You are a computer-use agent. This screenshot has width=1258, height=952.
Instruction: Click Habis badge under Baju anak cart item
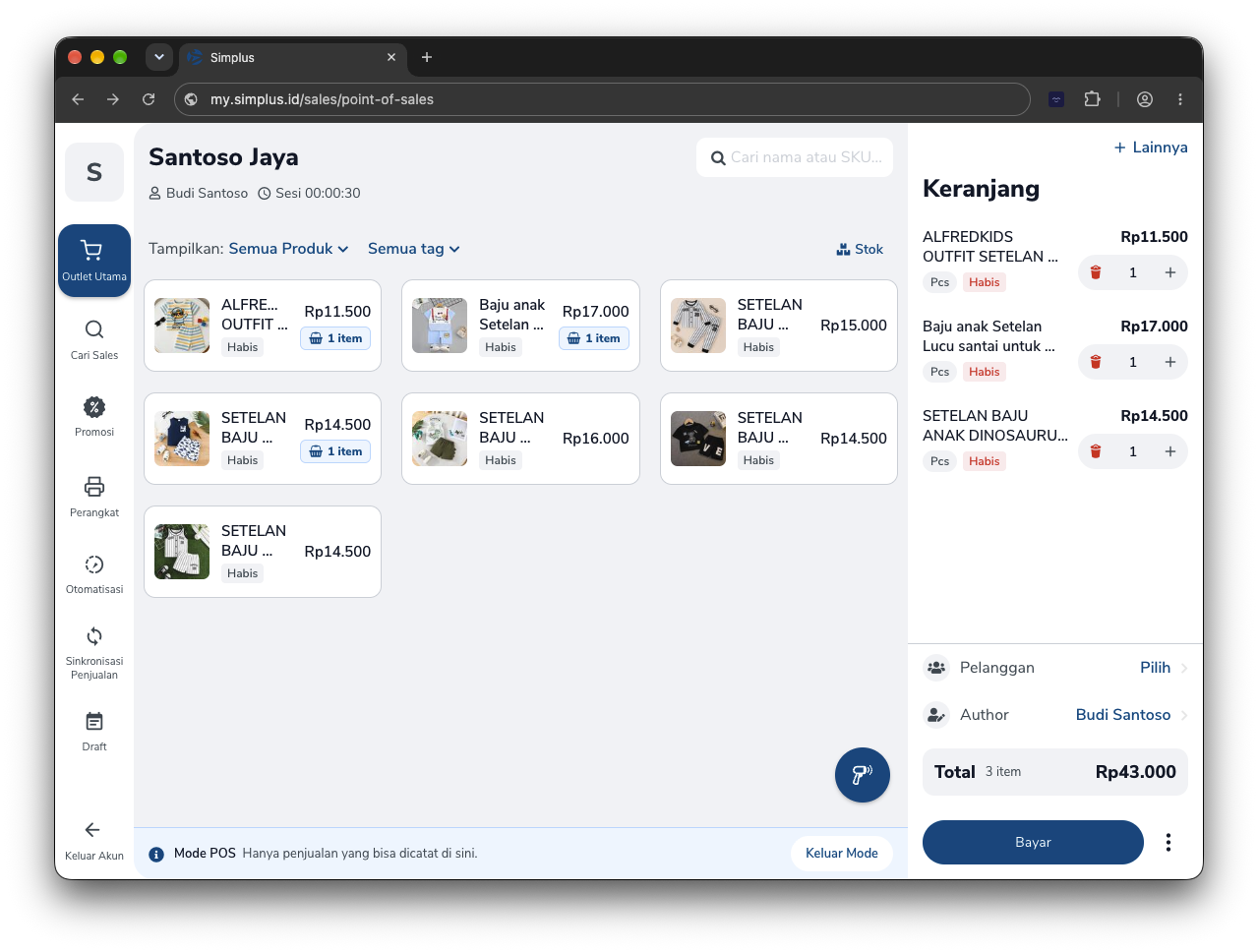click(984, 372)
